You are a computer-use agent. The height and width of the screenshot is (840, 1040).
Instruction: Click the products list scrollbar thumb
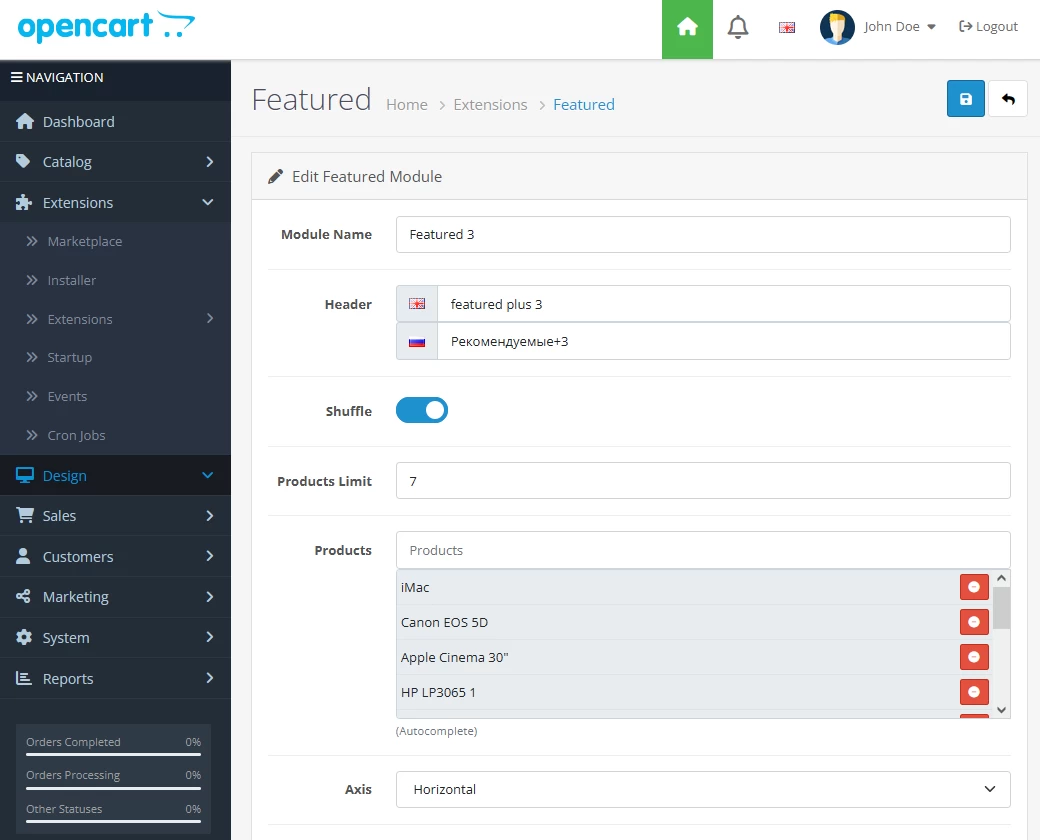click(x=1002, y=608)
